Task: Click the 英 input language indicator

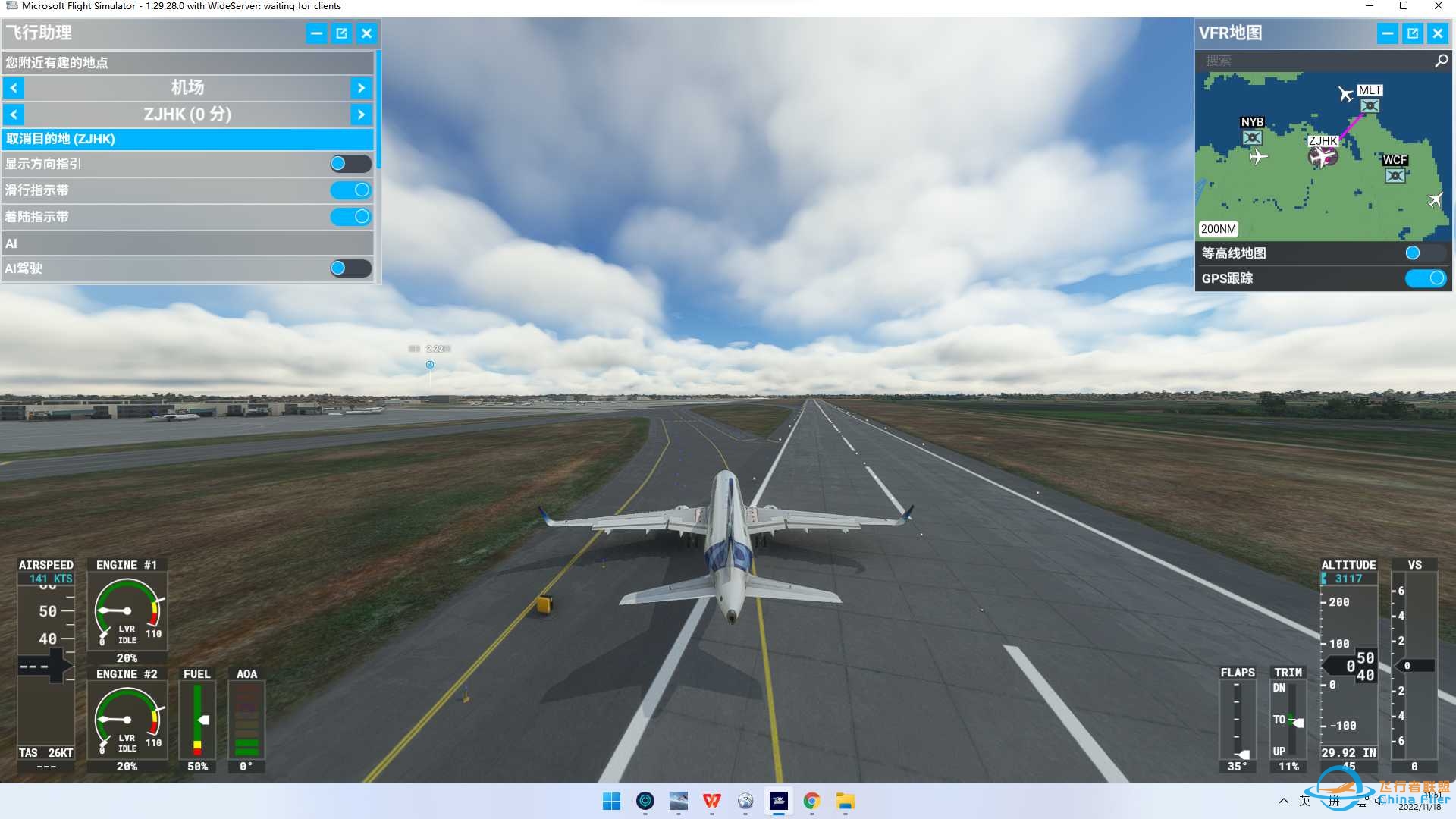Action: 1304,801
